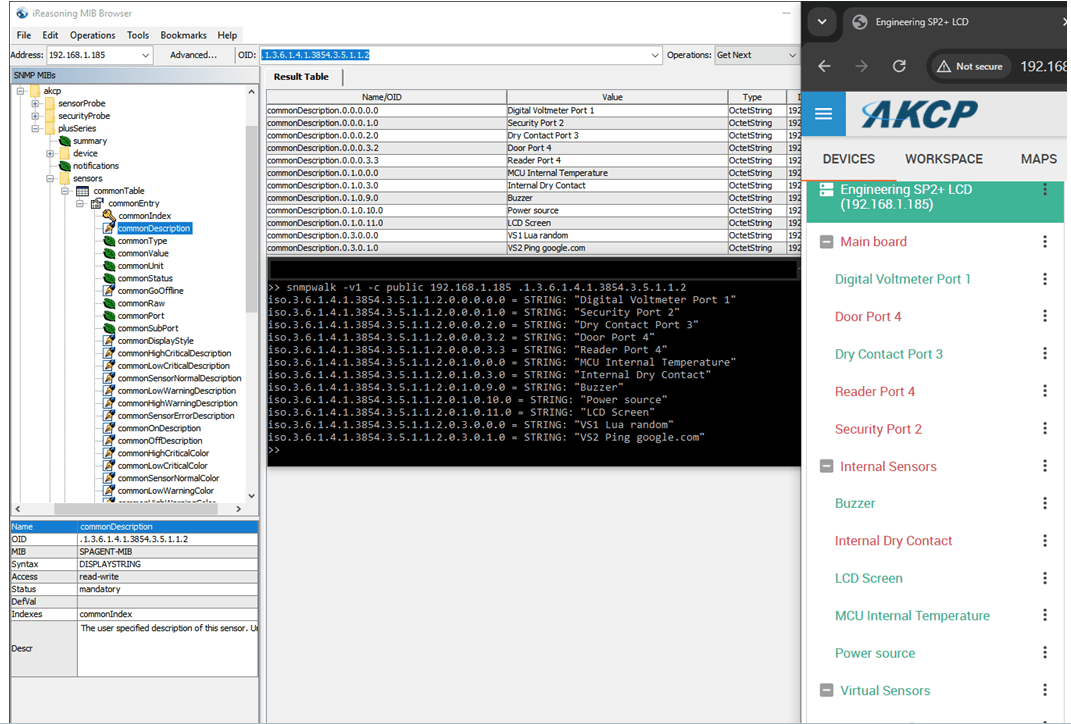Viewport: 1071px width, 724px height.
Task: Click the OID input field
Action: 450,55
